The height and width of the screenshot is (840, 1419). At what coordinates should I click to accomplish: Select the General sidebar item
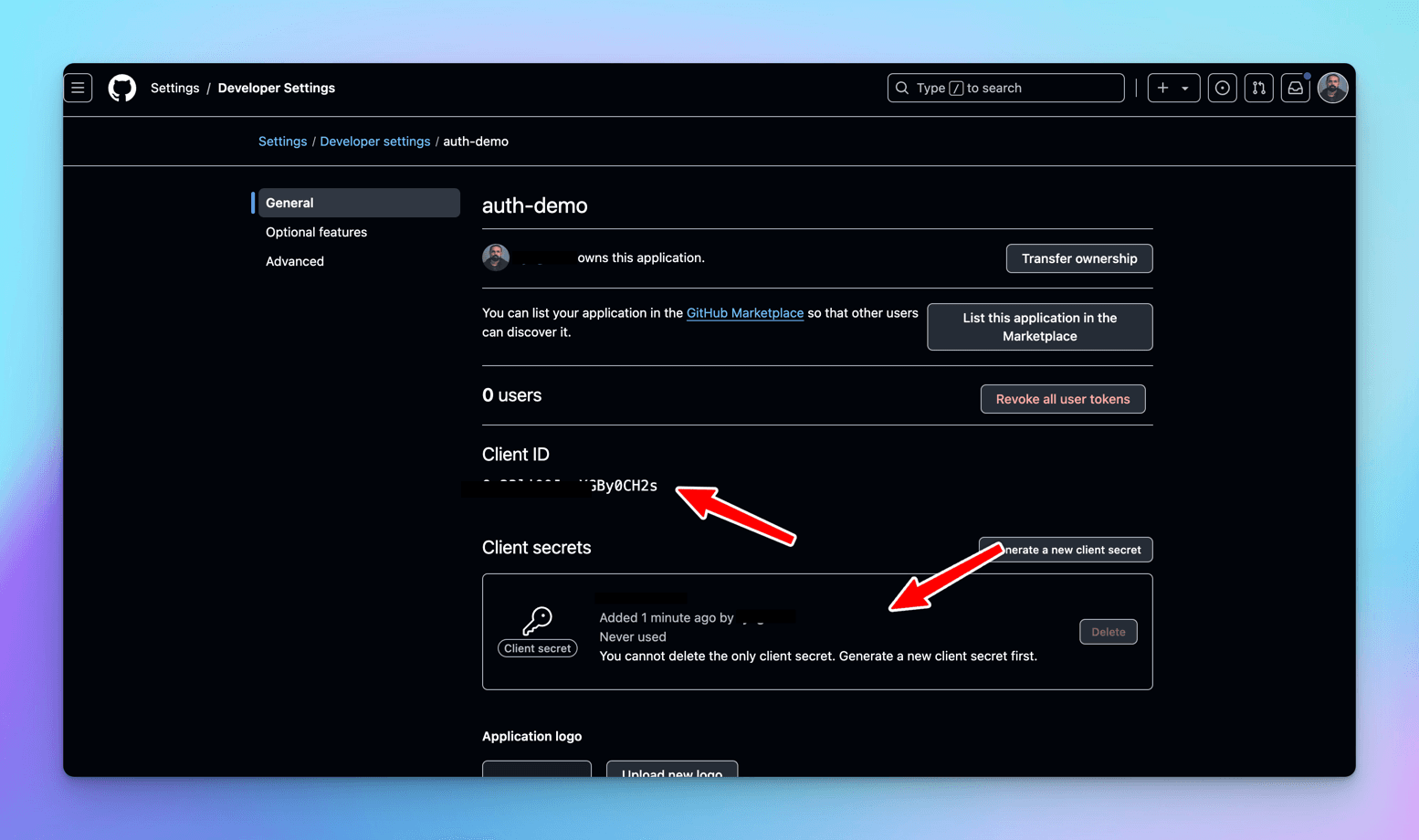(x=359, y=203)
